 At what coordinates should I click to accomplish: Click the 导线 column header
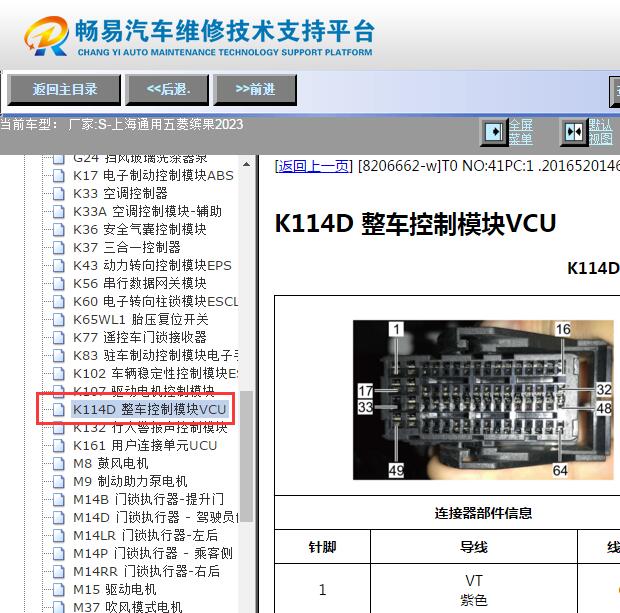(474, 547)
